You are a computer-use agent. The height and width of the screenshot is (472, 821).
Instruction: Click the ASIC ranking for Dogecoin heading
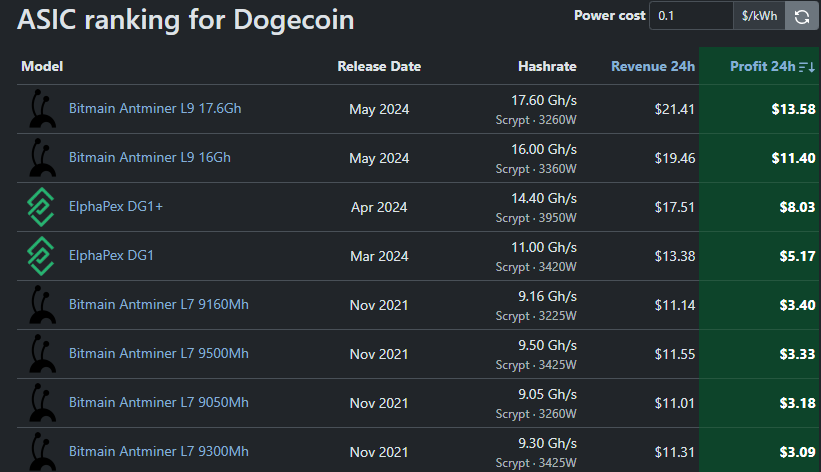[x=186, y=20]
